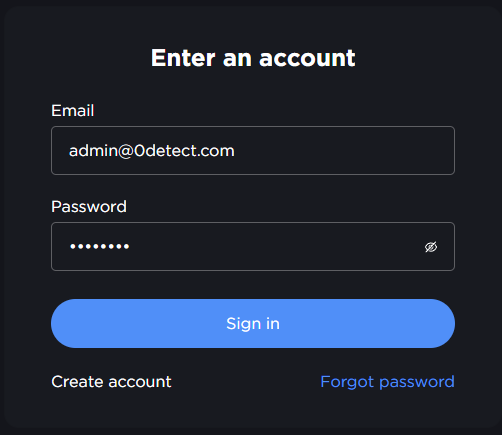The image size is (502, 435).
Task: Click the admin@0detect.com text in Email
Action: (x=152, y=151)
